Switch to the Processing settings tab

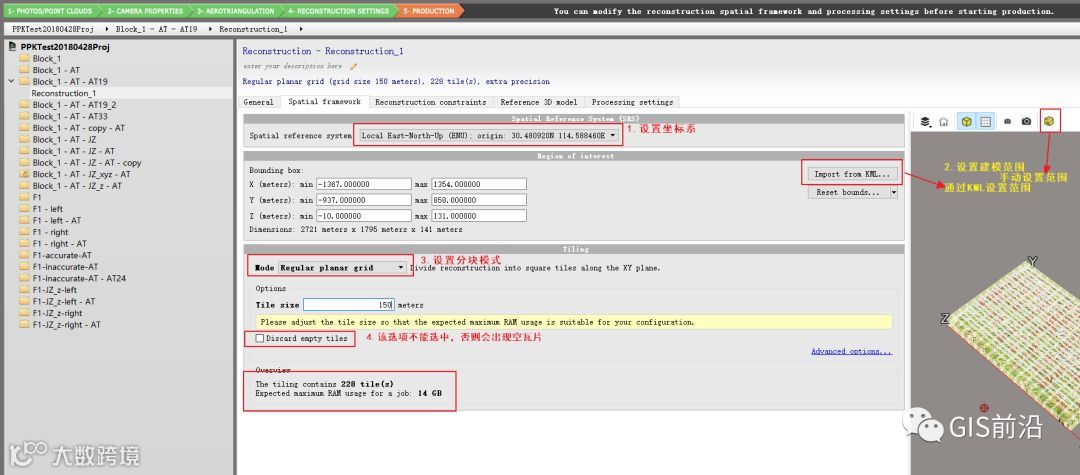(632, 102)
